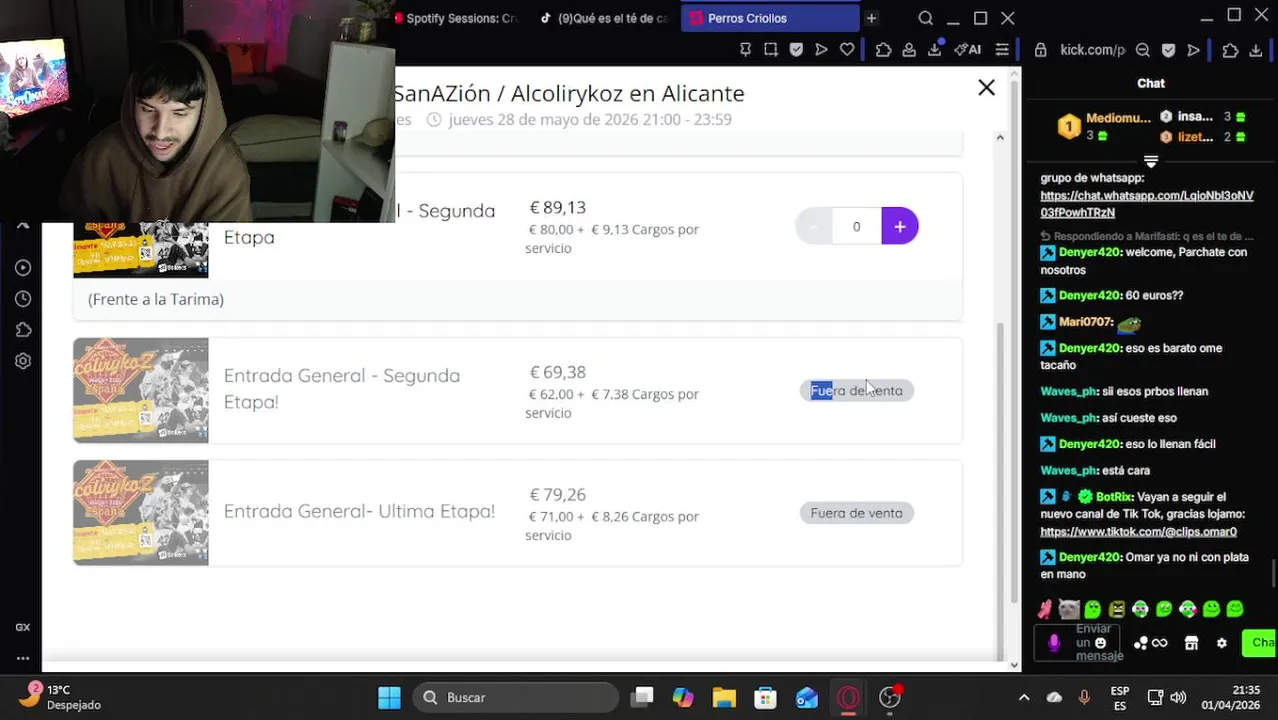Image resolution: width=1278 pixels, height=720 pixels.
Task: Open downloads icon in Kick window
Action: pyautogui.click(x=1256, y=50)
